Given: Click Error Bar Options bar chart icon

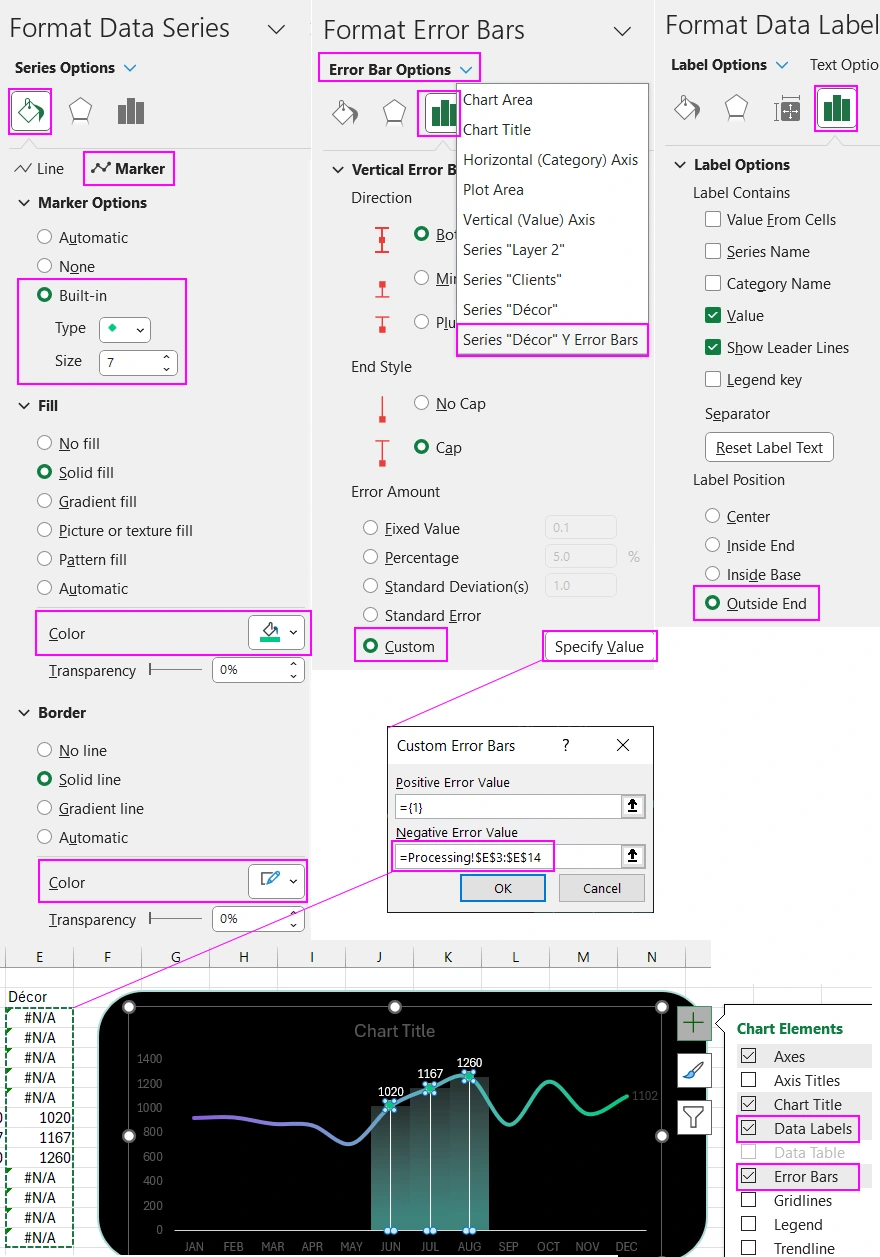Looking at the screenshot, I should tap(438, 113).
